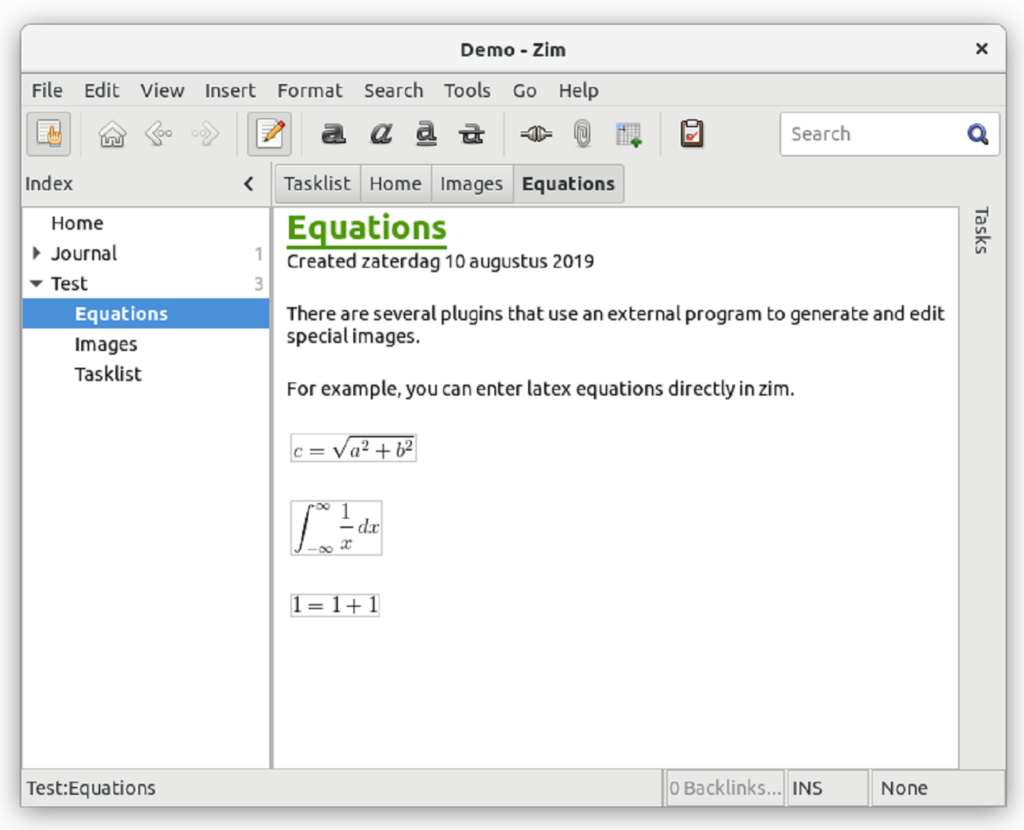Apply italic formatting via the toolbar icon
This screenshot has height=830, width=1024.
(381, 133)
